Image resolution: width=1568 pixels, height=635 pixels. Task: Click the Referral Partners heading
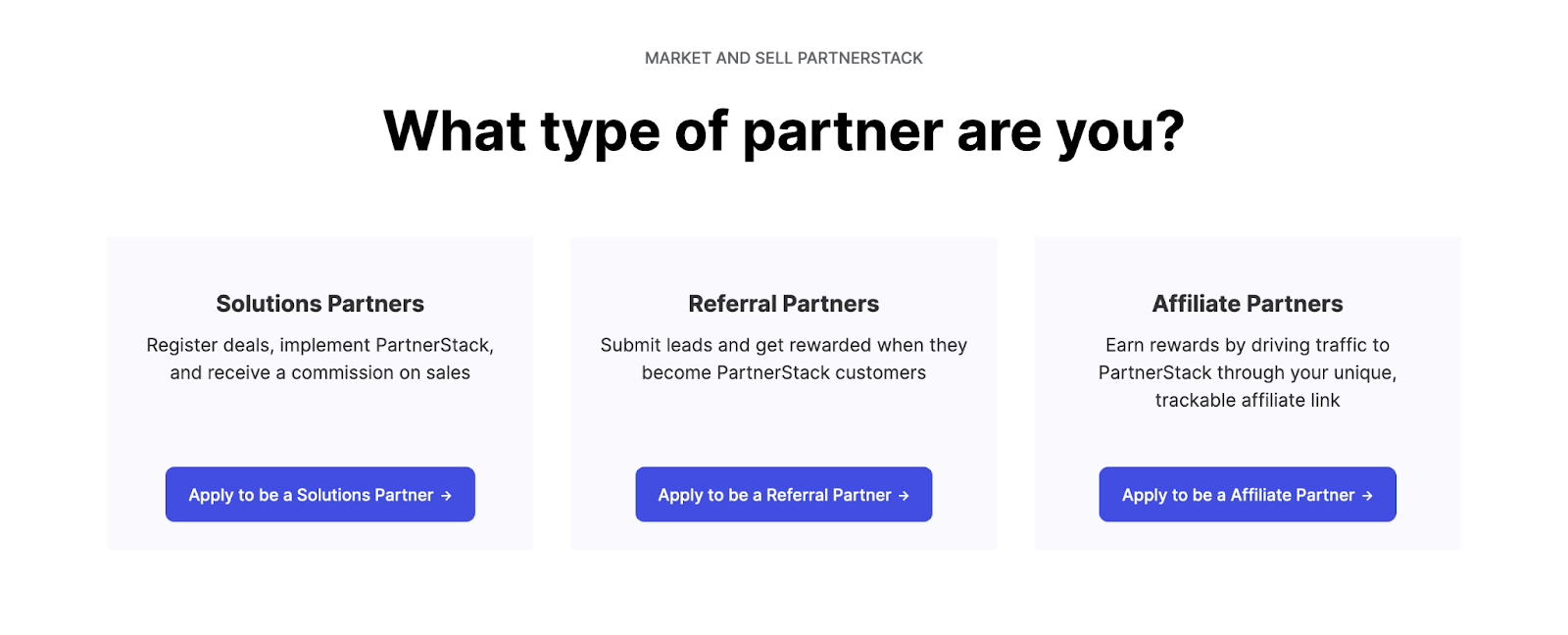pos(783,304)
